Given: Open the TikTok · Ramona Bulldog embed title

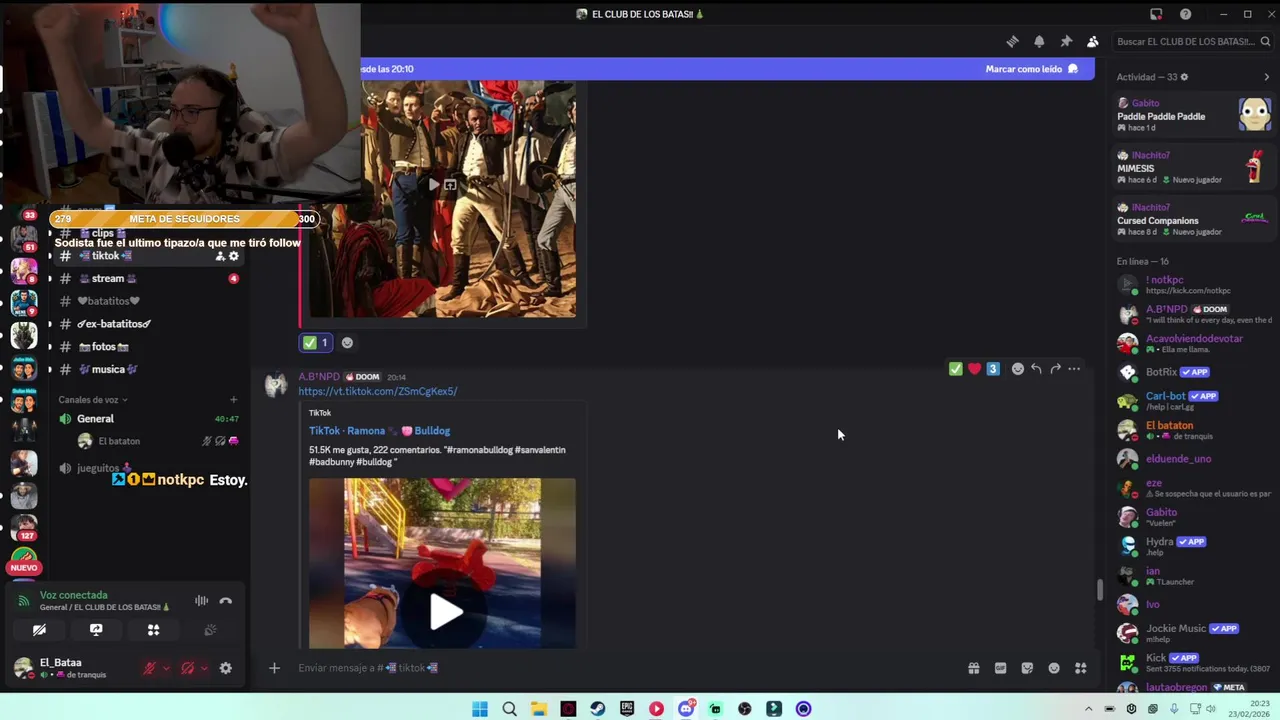Looking at the screenshot, I should pos(379,431).
